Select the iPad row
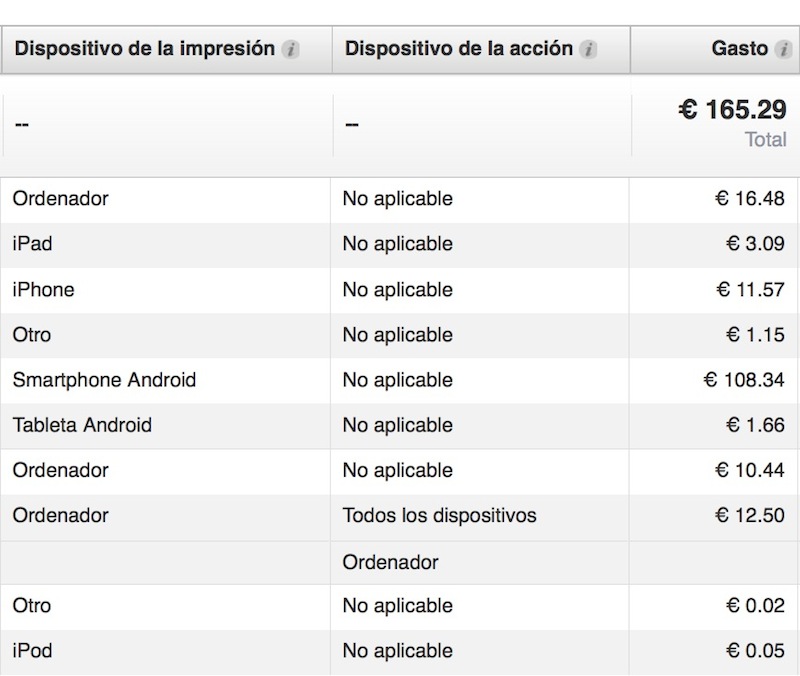800x676 pixels. [x=400, y=244]
